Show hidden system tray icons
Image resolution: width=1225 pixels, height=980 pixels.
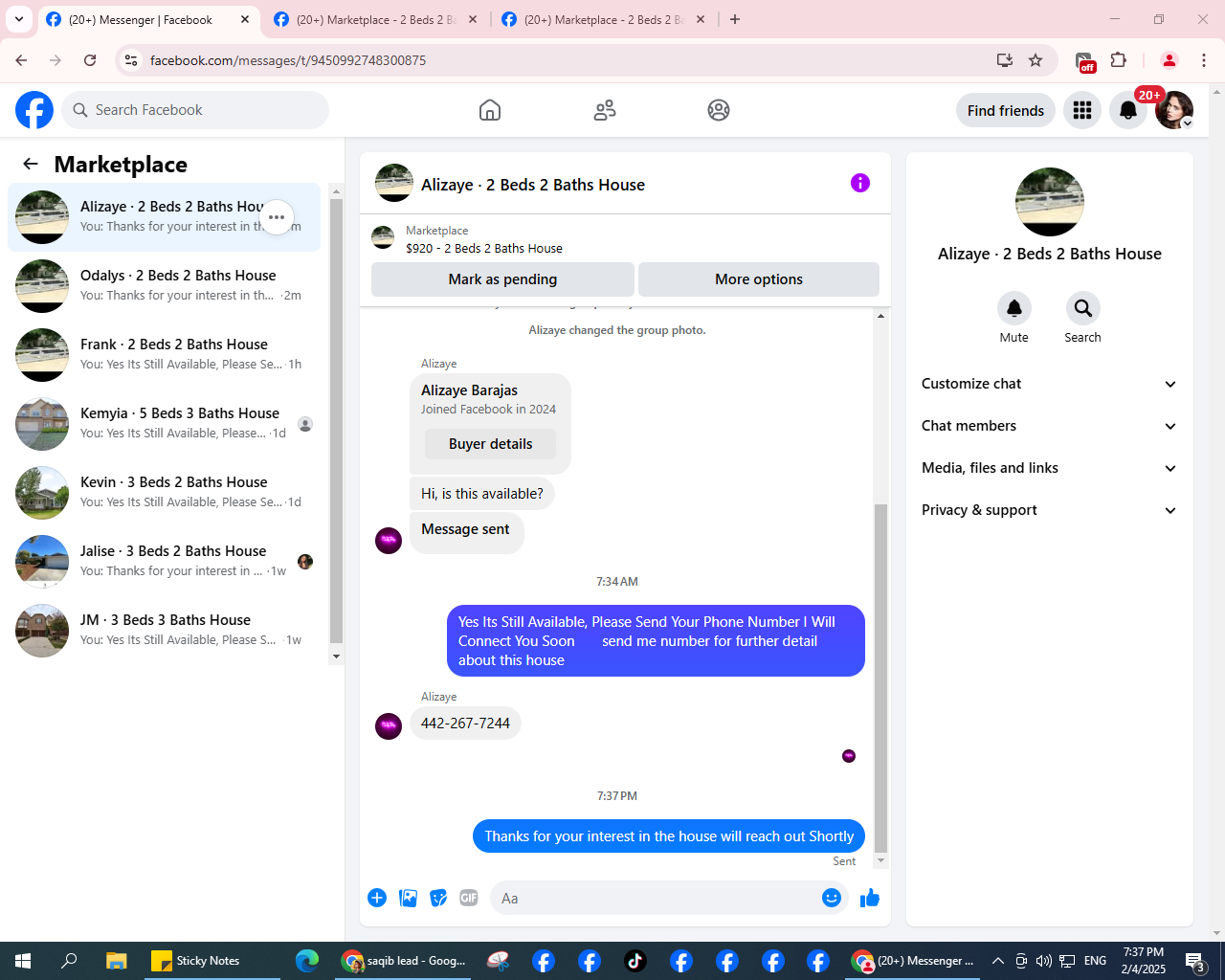[997, 961]
